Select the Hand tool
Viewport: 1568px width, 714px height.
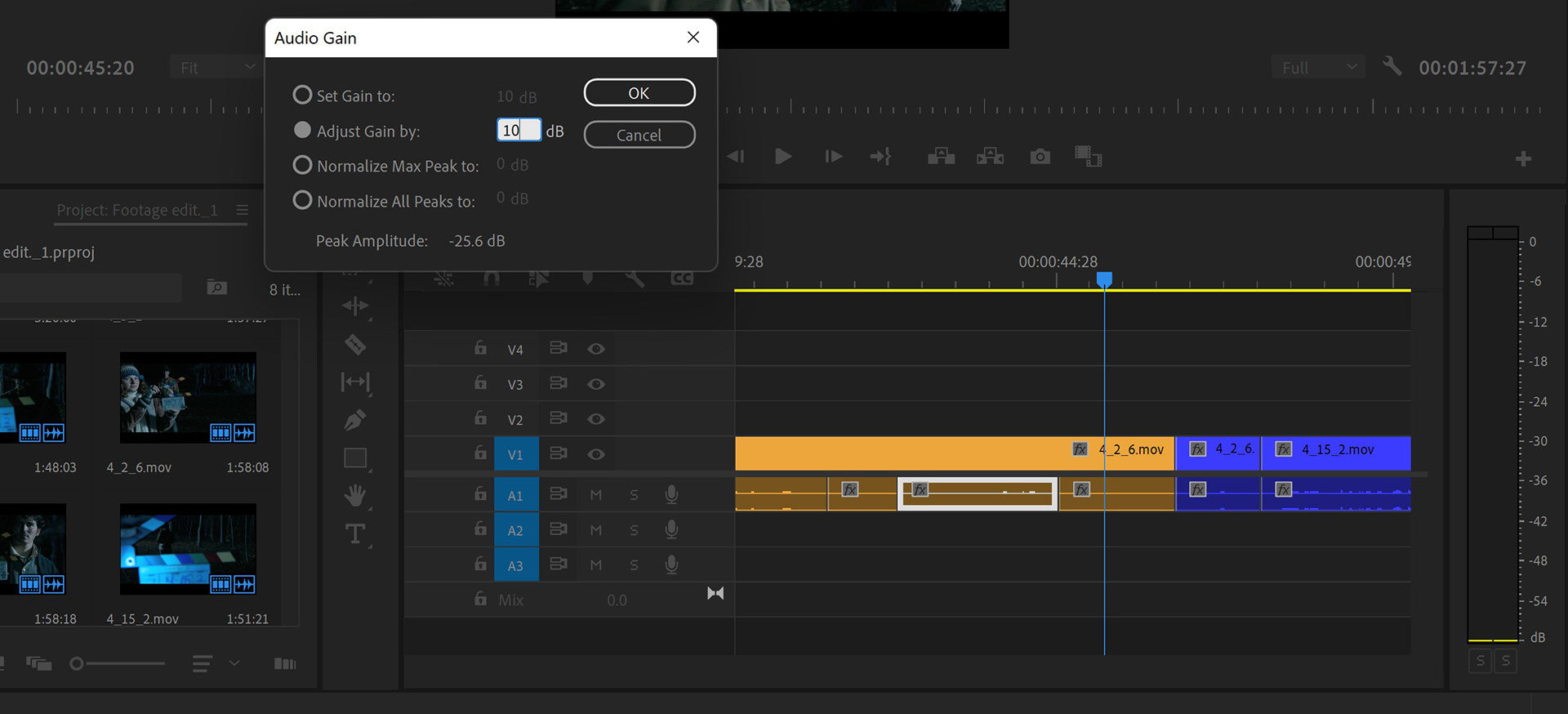[355, 496]
